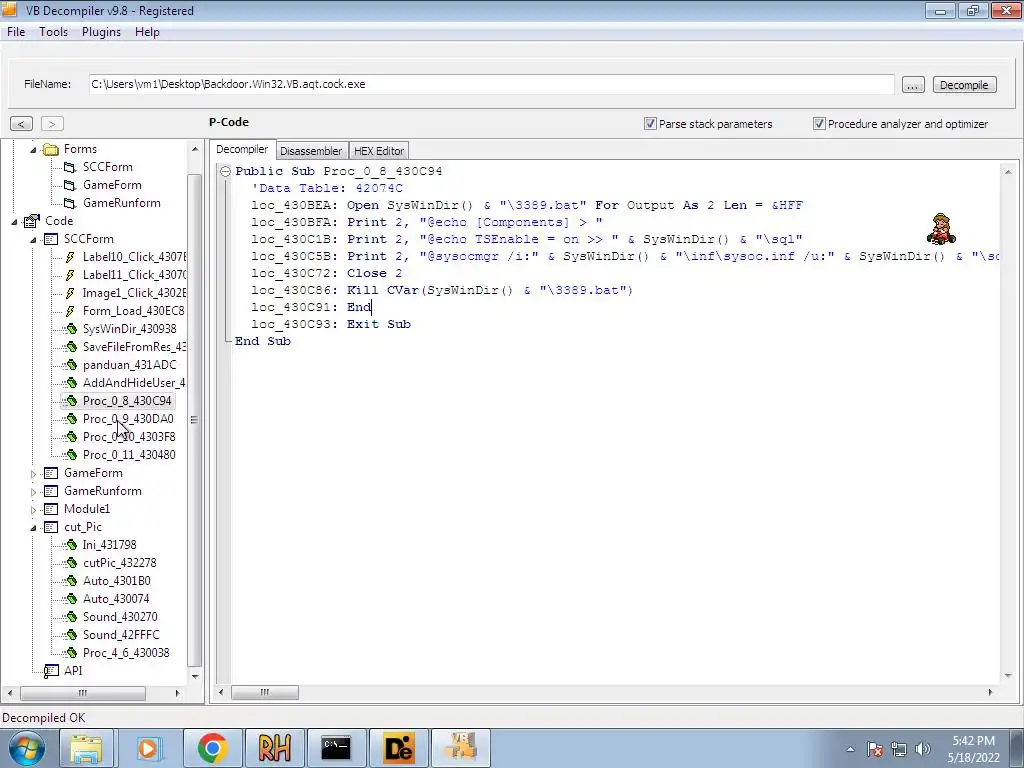Open the Proc_4_6_430038 procedure
The width and height of the screenshot is (1024, 768).
[x=126, y=653]
